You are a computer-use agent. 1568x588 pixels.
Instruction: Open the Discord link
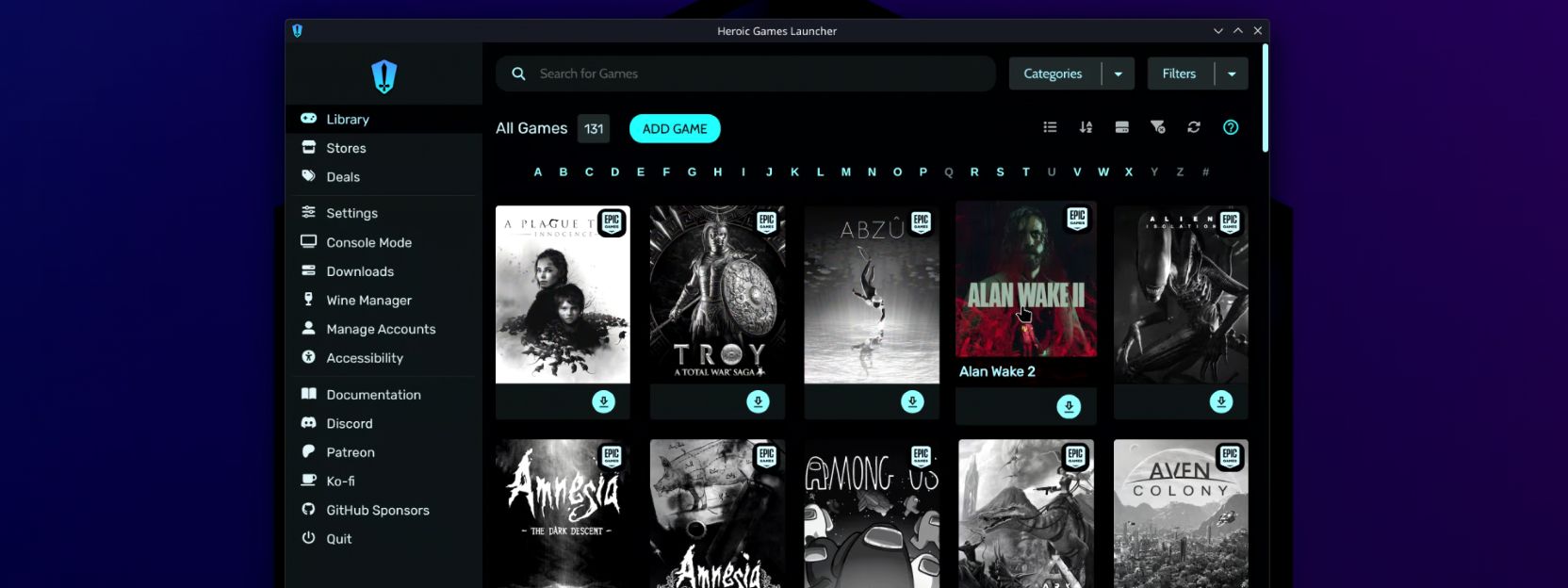384,423
